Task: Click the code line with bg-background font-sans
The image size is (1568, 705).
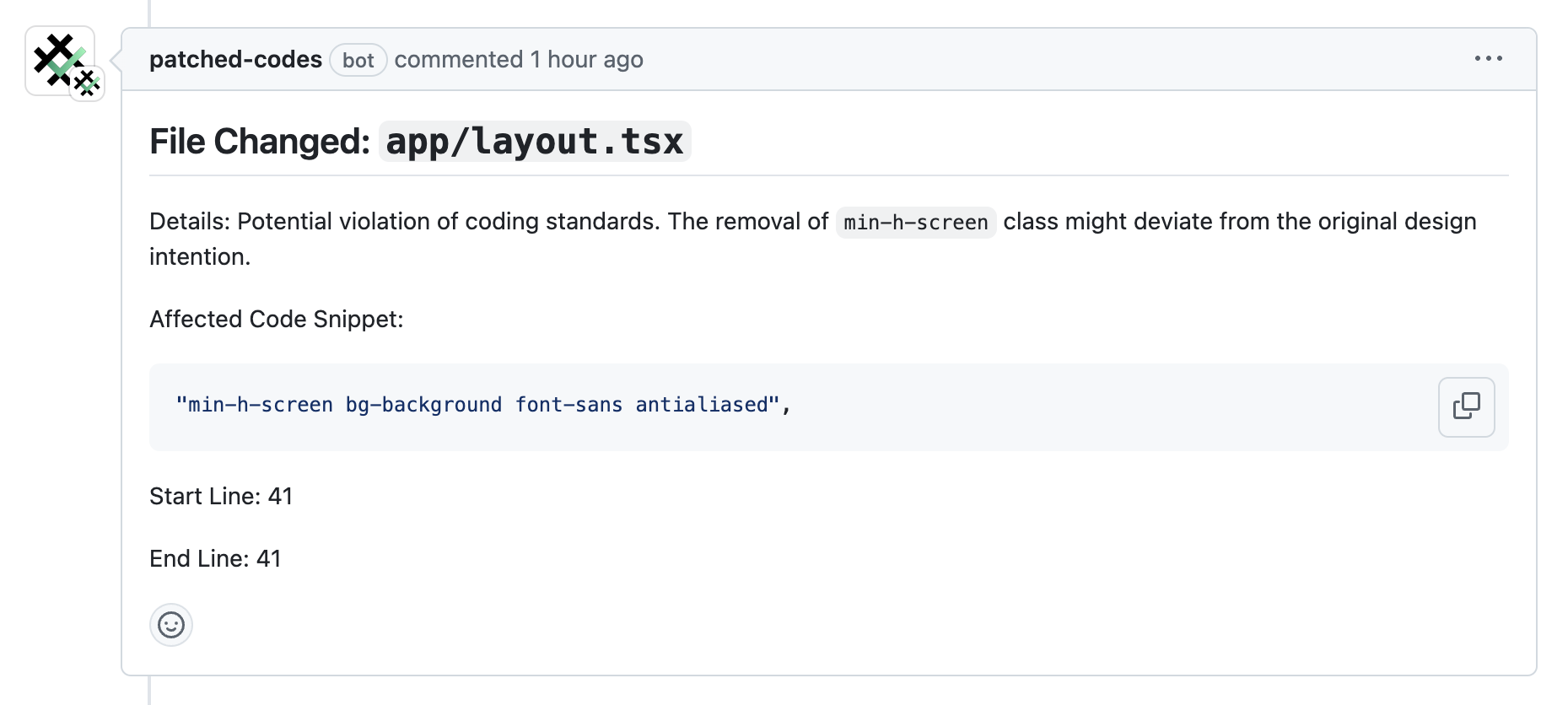Action: pos(483,405)
